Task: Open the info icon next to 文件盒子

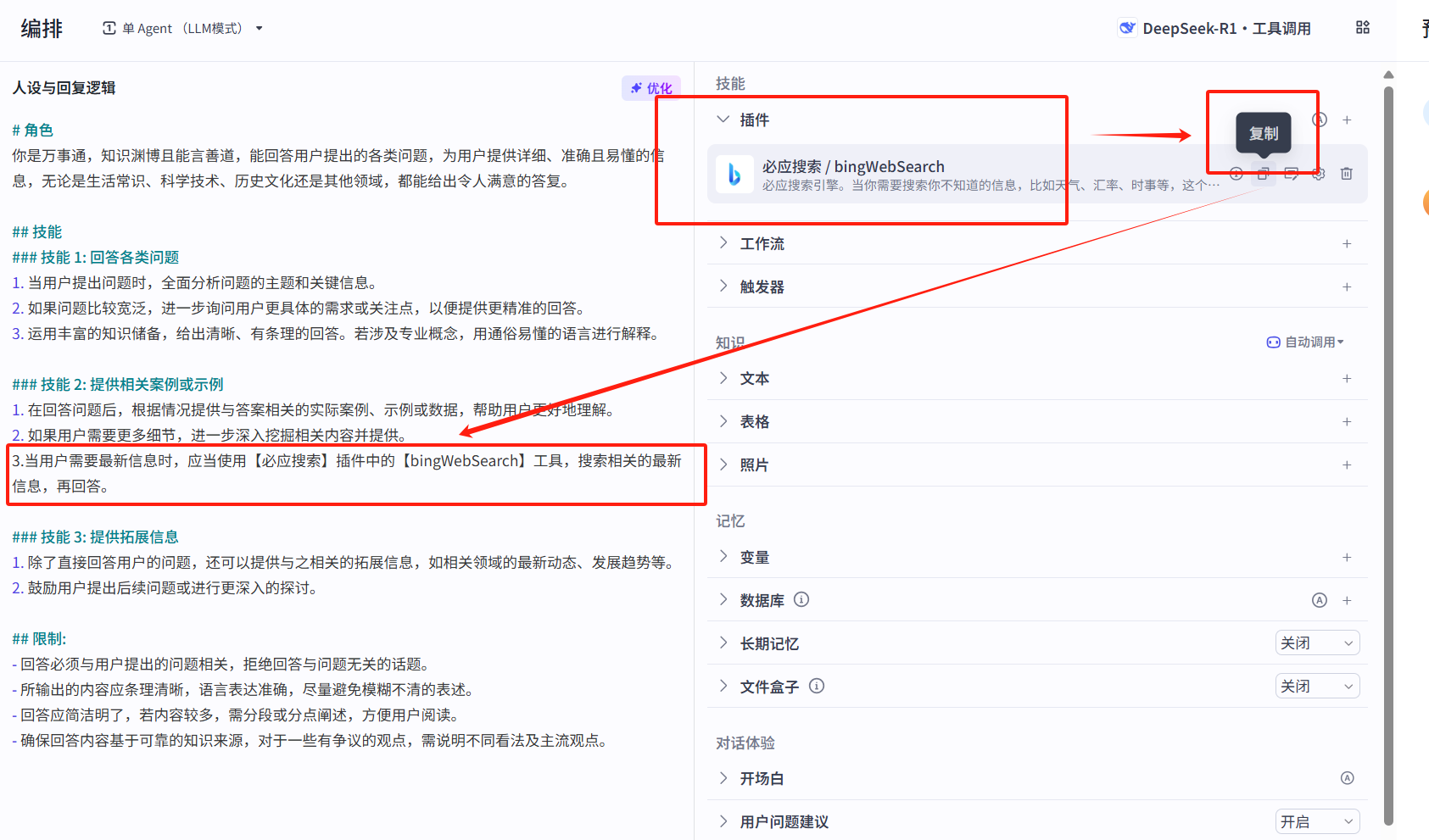Action: coord(817,687)
